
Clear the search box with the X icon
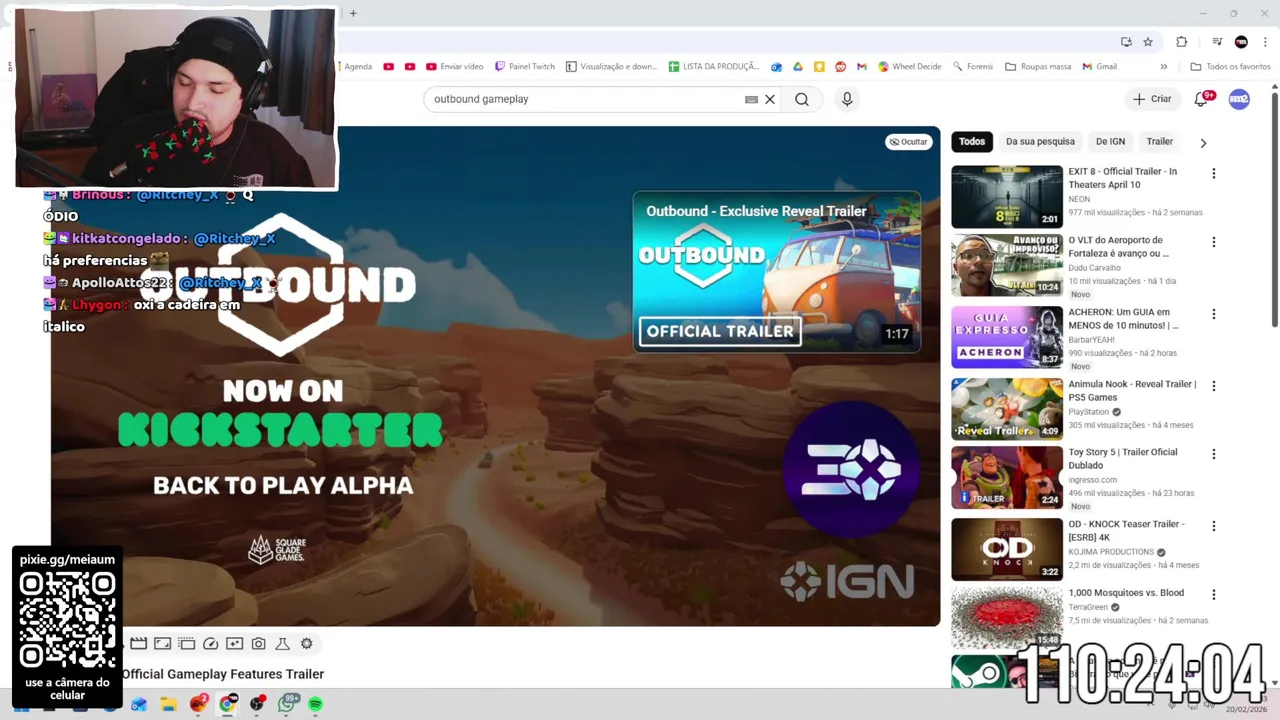(x=770, y=99)
